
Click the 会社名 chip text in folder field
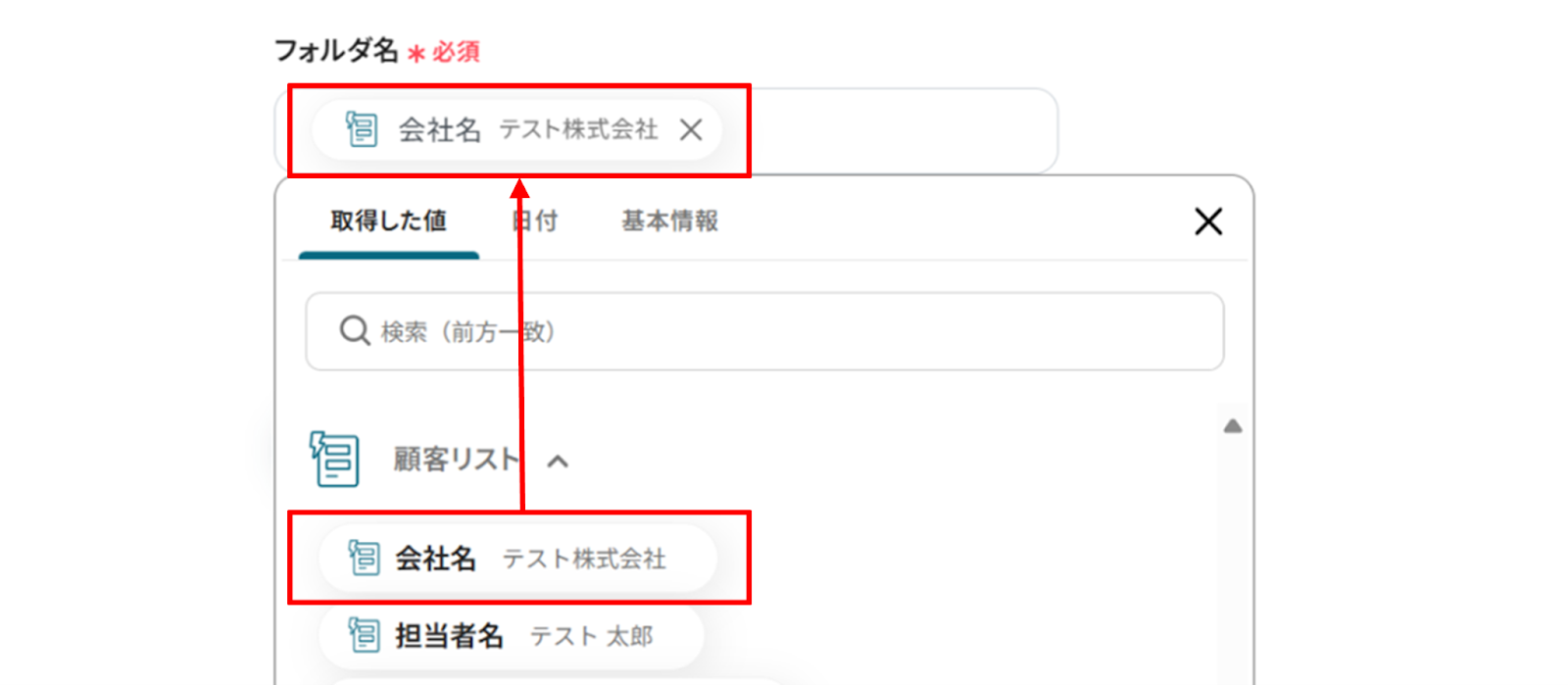tap(439, 129)
